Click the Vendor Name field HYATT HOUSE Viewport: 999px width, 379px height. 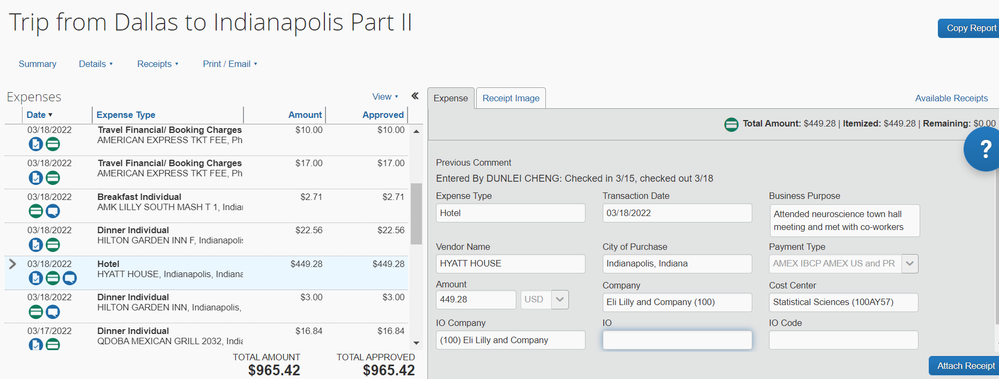[x=510, y=264]
